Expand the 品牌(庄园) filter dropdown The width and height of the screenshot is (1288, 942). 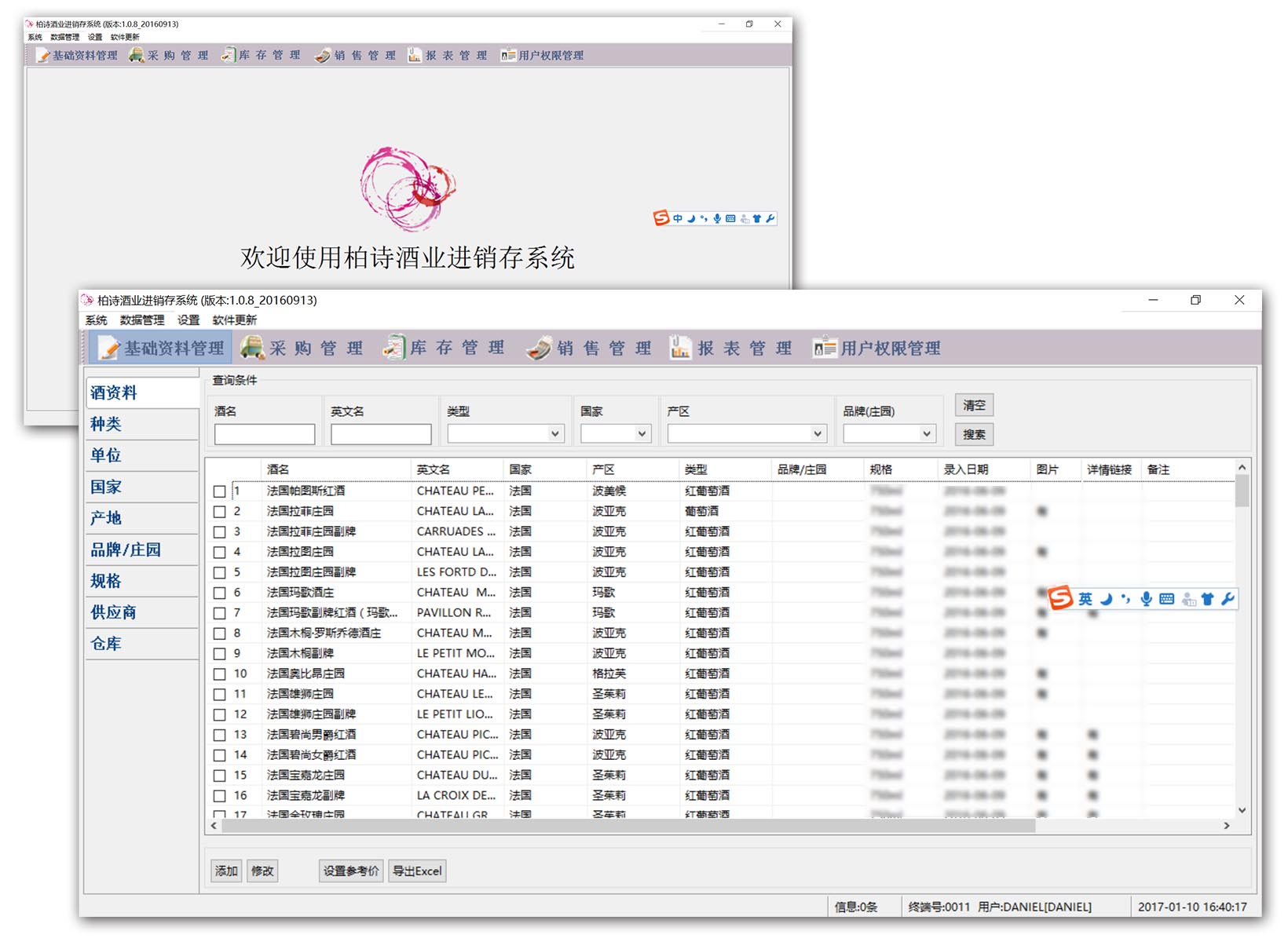click(927, 433)
